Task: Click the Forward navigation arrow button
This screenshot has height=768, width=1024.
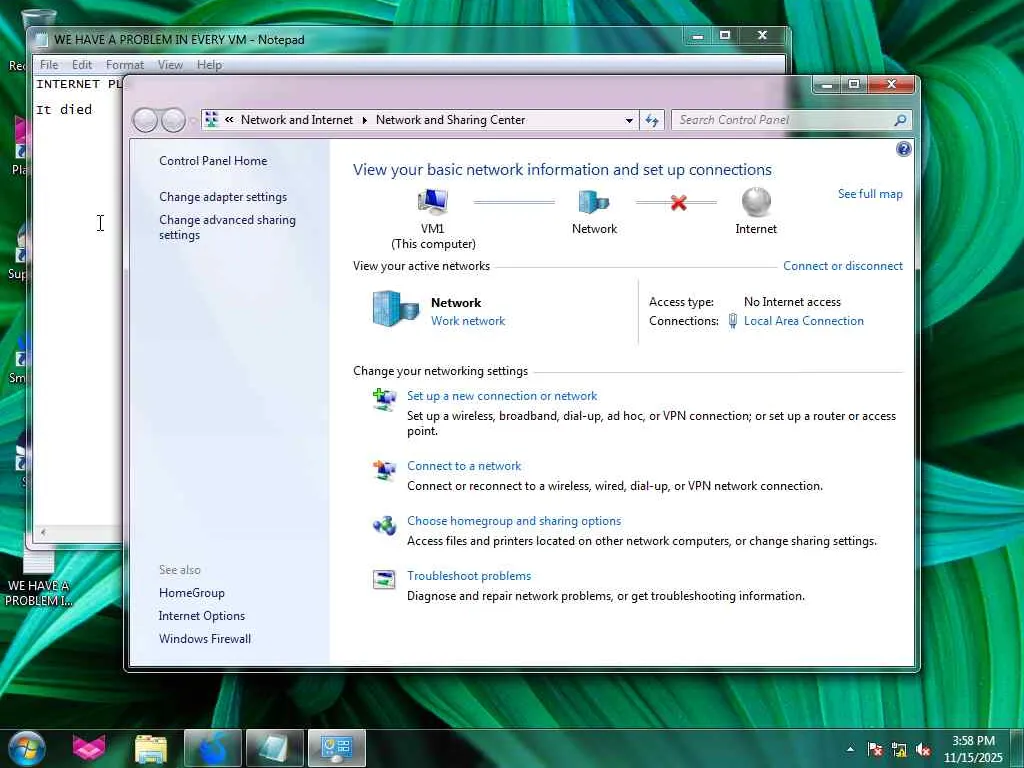Action: (172, 120)
